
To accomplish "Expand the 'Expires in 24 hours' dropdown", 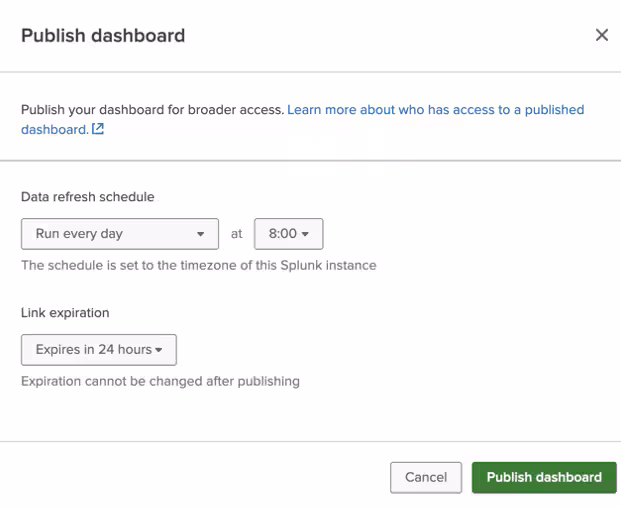I will tap(98, 349).
